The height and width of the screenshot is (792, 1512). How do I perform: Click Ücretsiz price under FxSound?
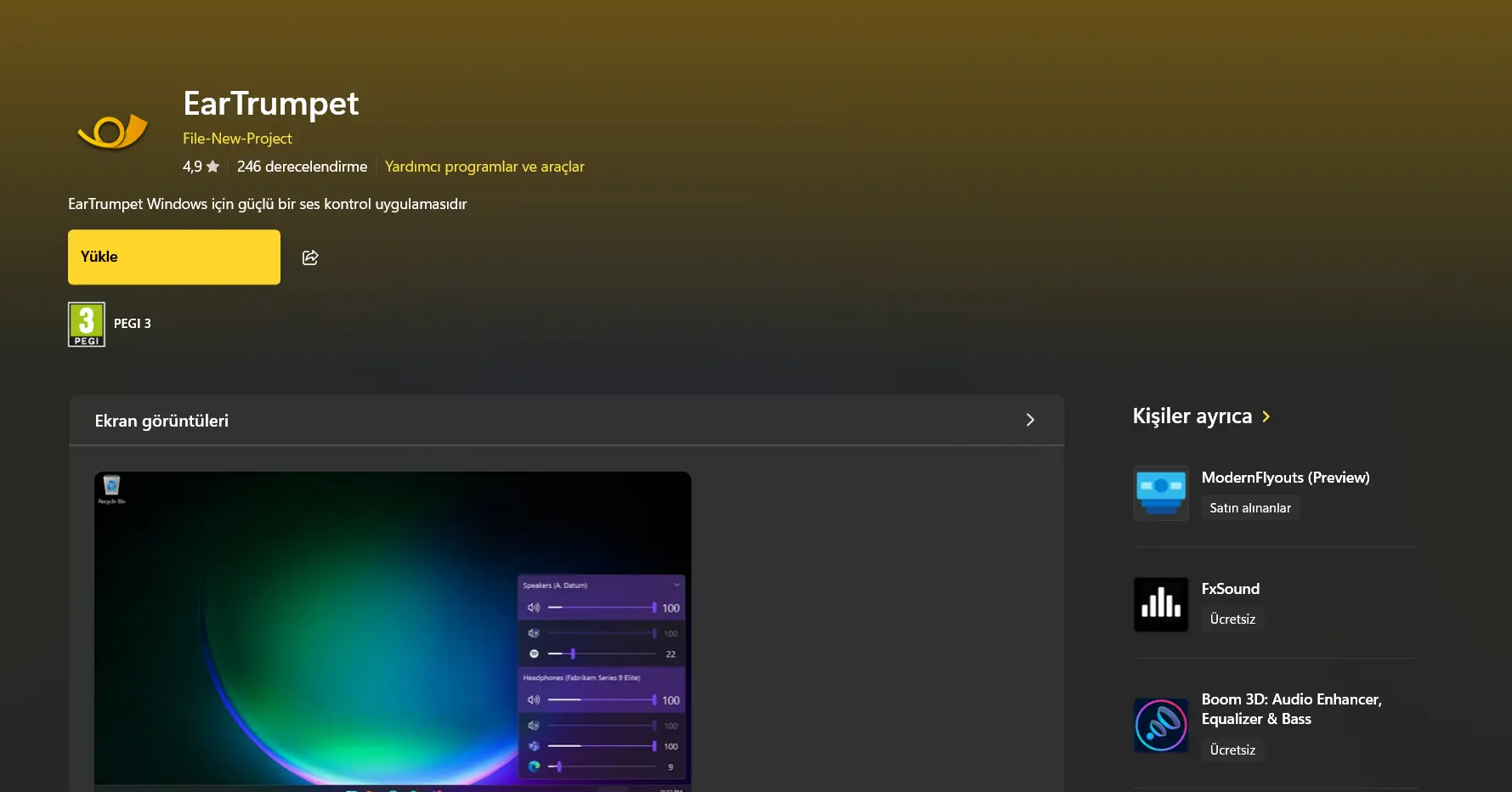coord(1232,619)
